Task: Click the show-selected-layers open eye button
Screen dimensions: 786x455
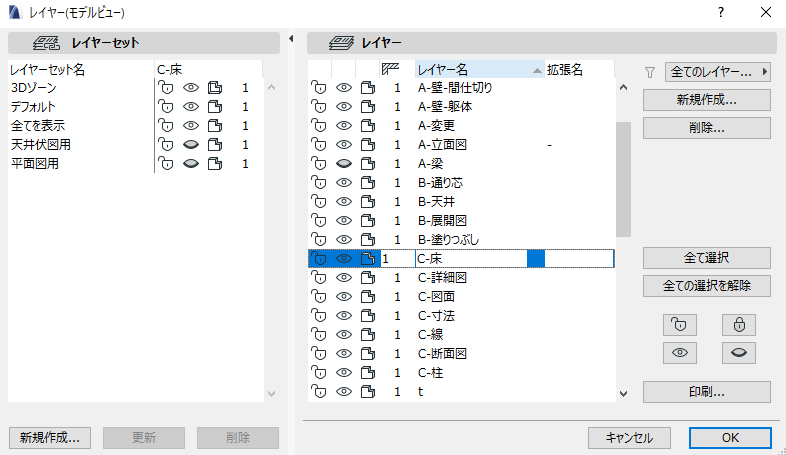Action: (x=680, y=353)
